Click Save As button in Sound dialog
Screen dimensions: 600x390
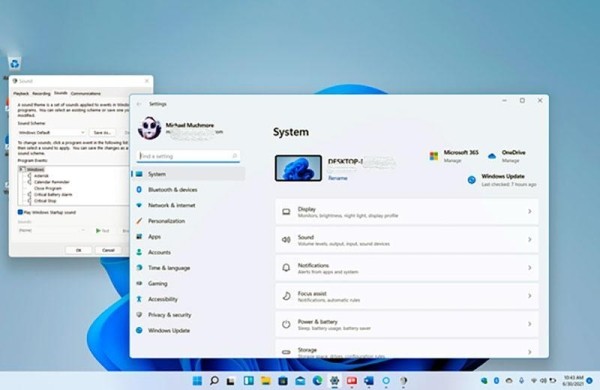102,132
